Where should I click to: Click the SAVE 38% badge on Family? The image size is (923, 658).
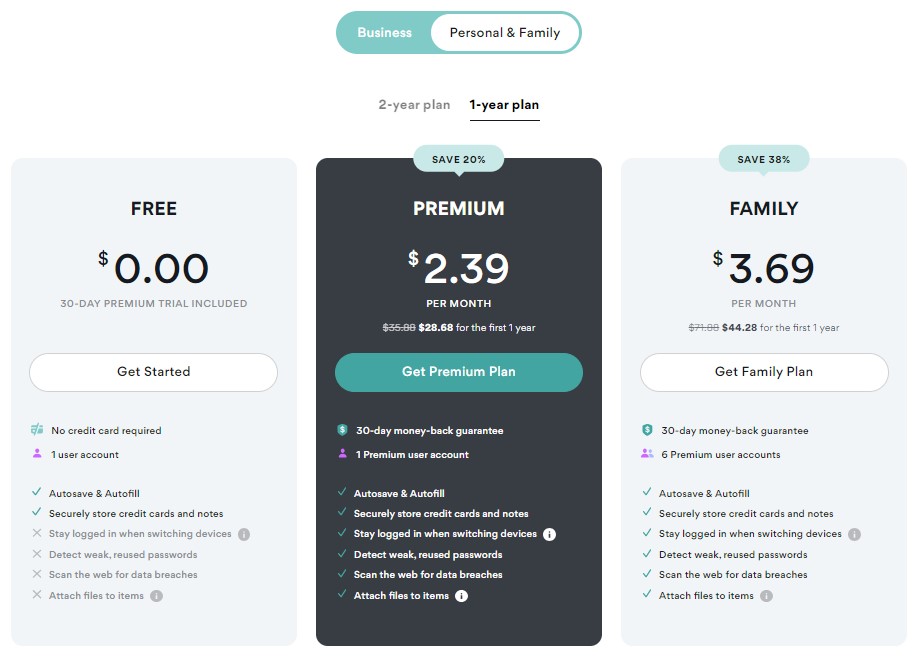[x=763, y=159]
